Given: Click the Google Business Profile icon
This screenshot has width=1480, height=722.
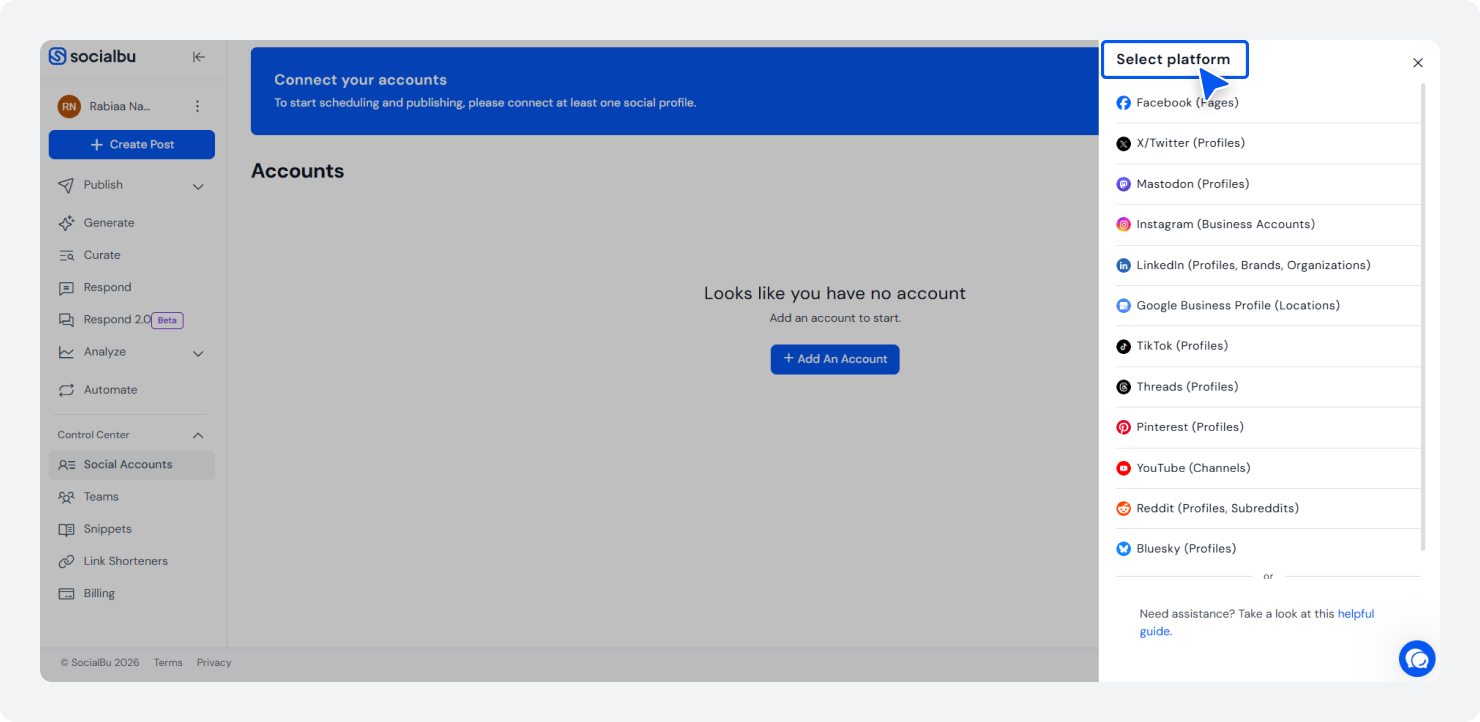Looking at the screenshot, I should (x=1124, y=305).
